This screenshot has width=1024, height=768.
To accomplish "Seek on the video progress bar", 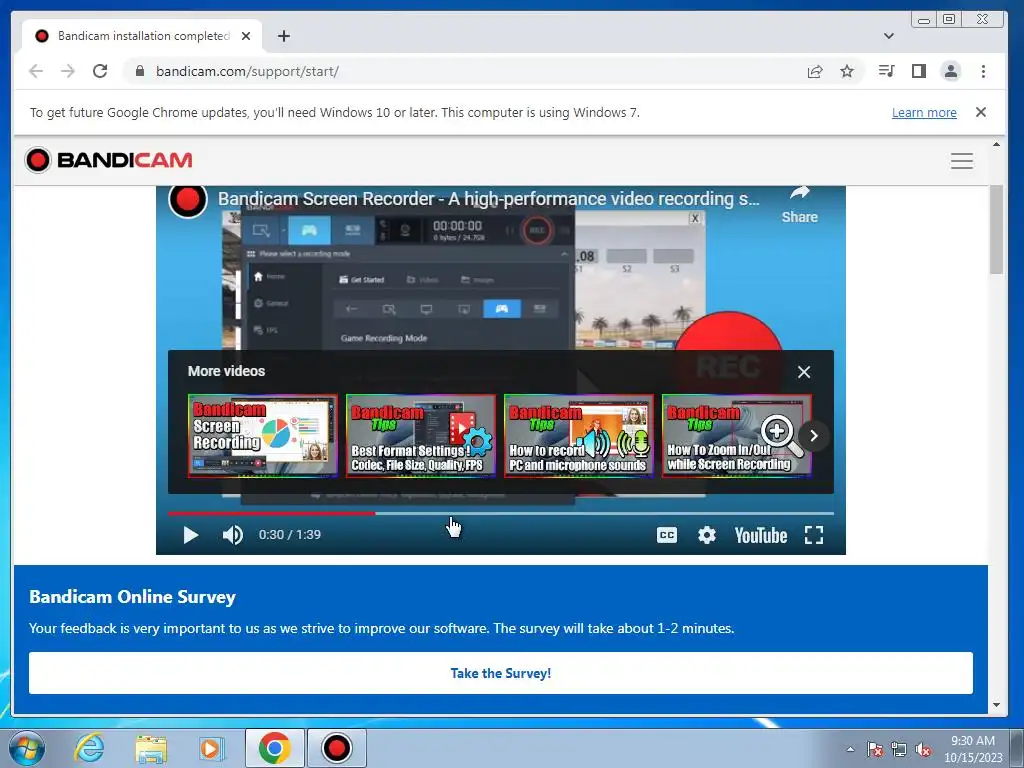I will pos(500,513).
